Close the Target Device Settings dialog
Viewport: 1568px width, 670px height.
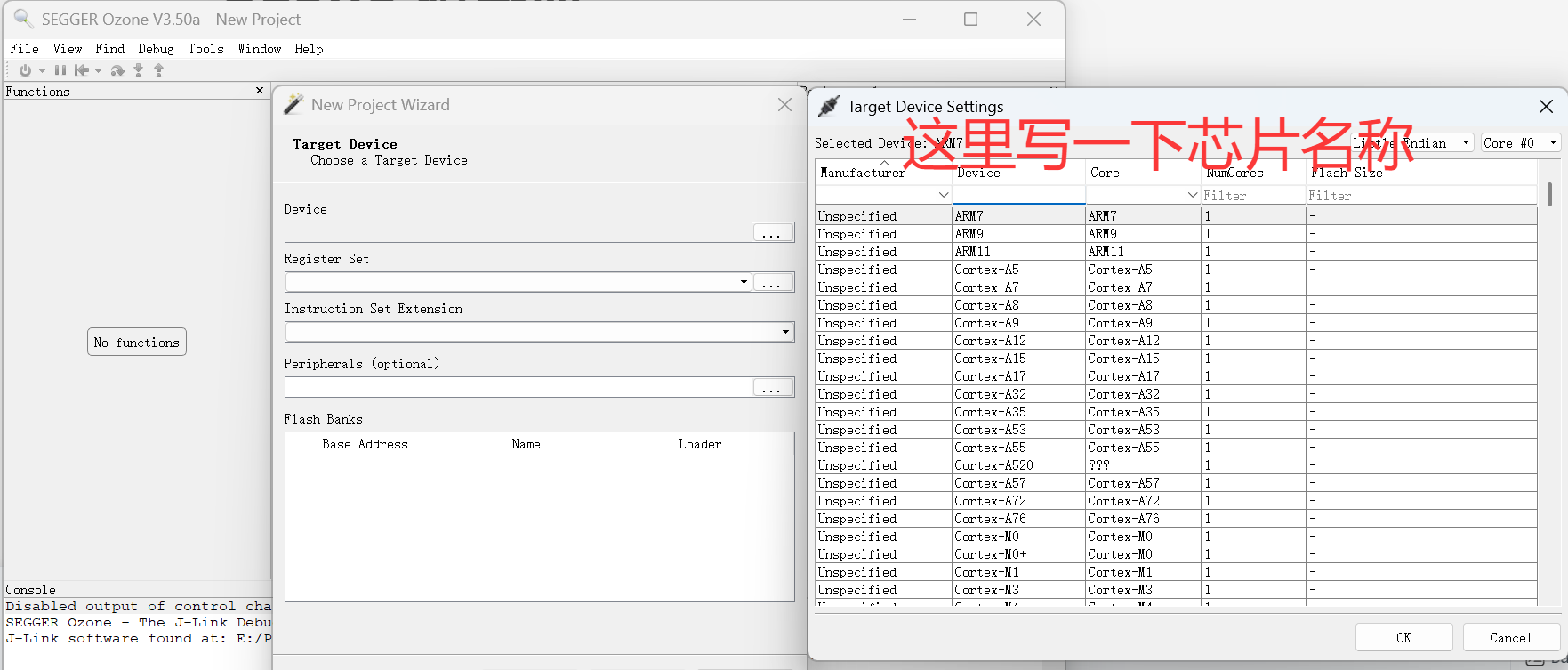pos(1546,107)
